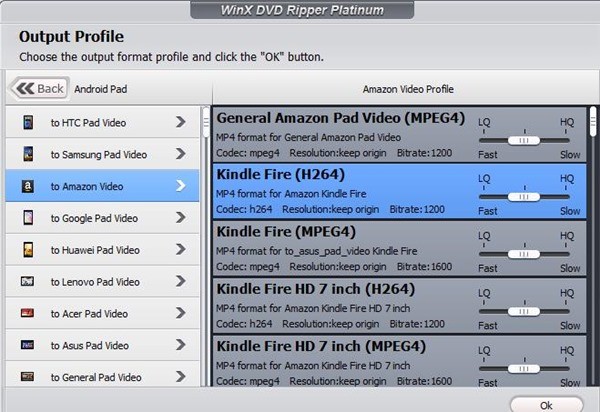Select 'to General Pad Video' category
600x412 pixels.
click(x=103, y=375)
